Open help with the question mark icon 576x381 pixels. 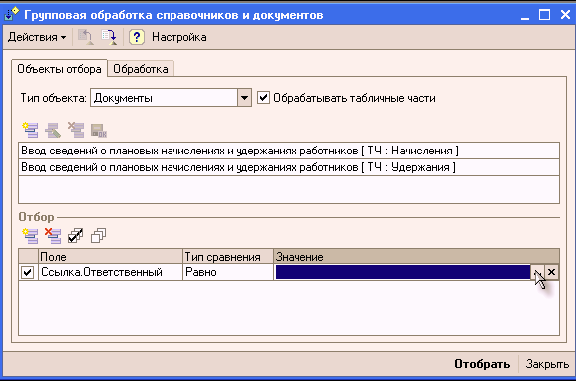click(136, 37)
